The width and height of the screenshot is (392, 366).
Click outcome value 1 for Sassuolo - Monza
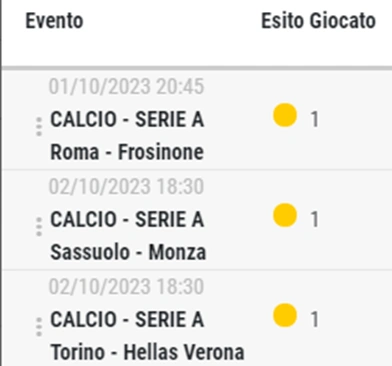314,219
